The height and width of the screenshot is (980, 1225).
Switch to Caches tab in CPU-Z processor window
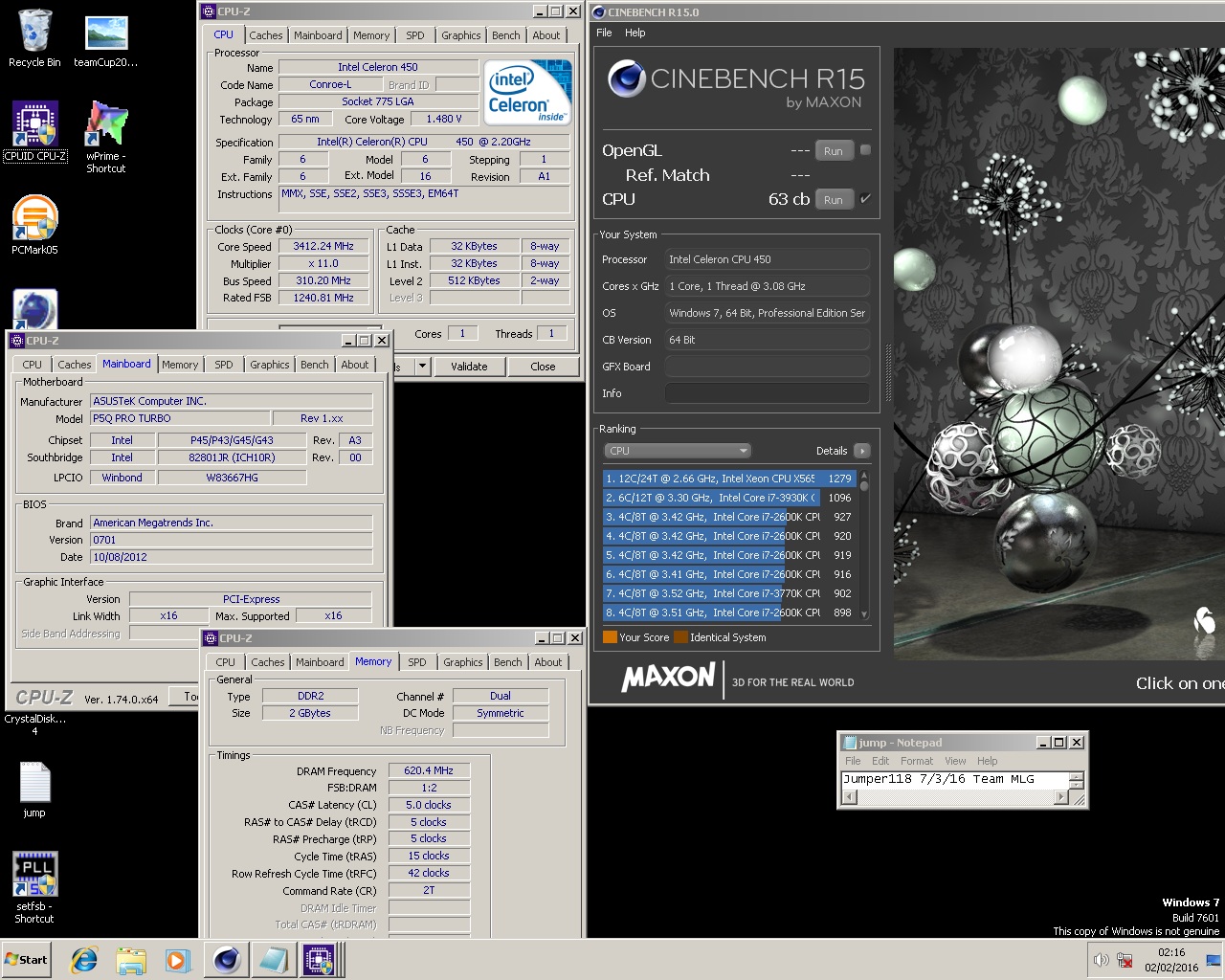pos(266,35)
